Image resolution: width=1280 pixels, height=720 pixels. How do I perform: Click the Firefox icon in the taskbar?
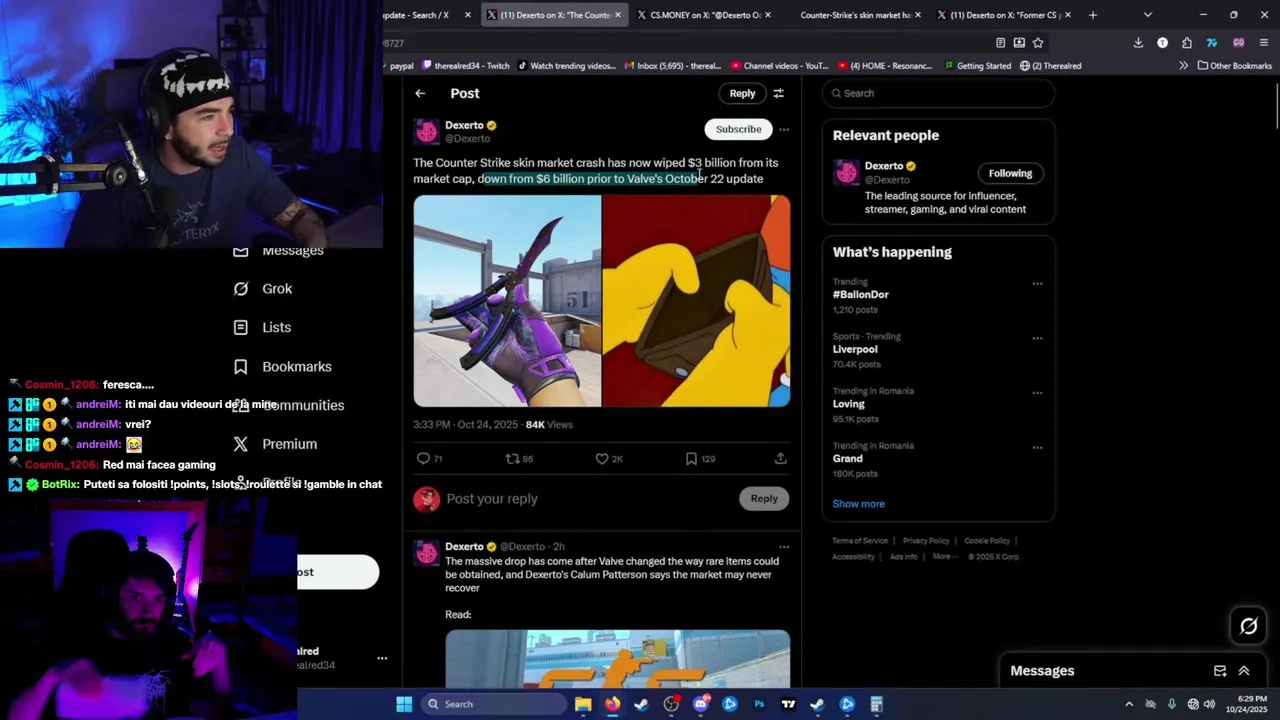click(612, 704)
